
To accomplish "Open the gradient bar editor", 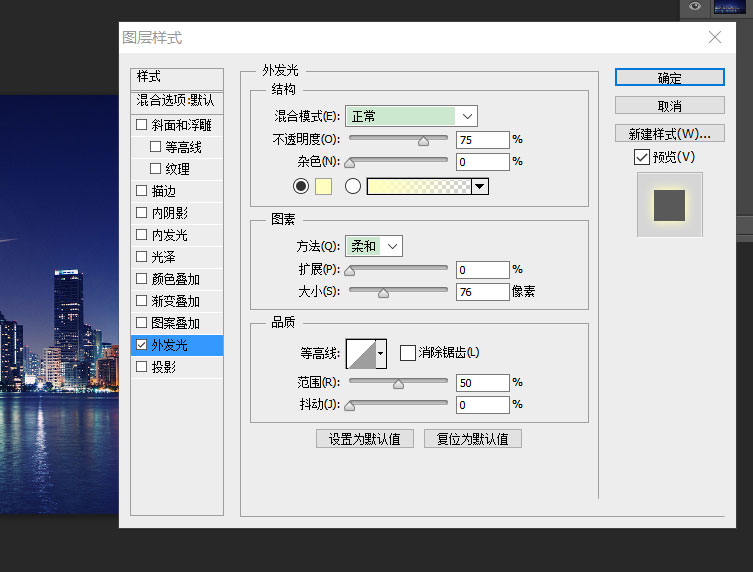I will point(419,186).
